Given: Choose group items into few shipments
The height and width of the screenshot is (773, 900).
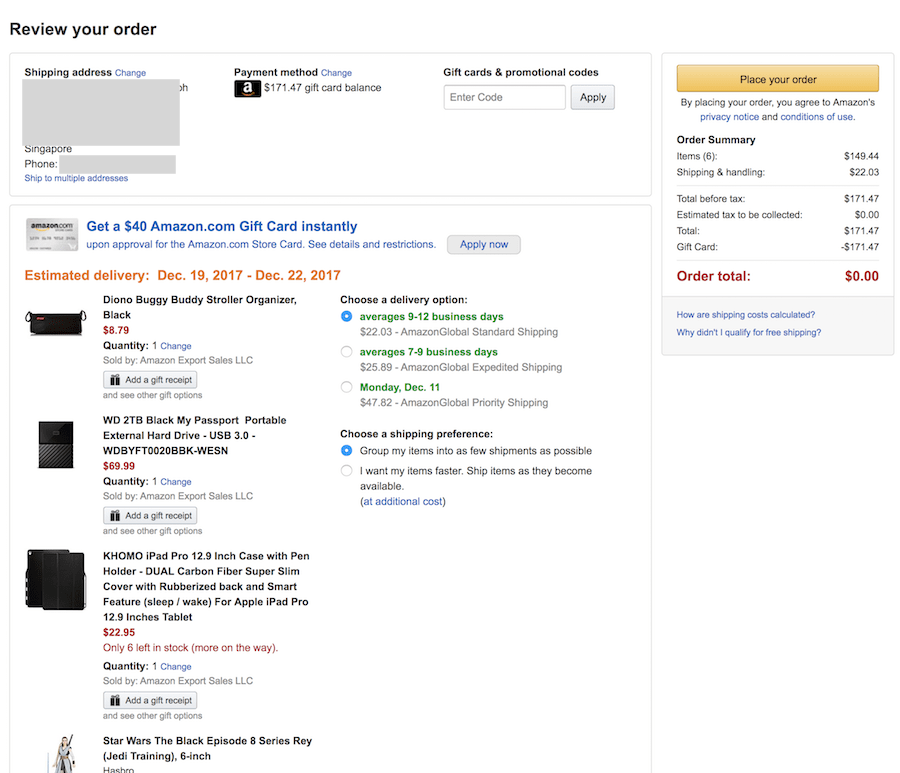Looking at the screenshot, I should [x=347, y=450].
